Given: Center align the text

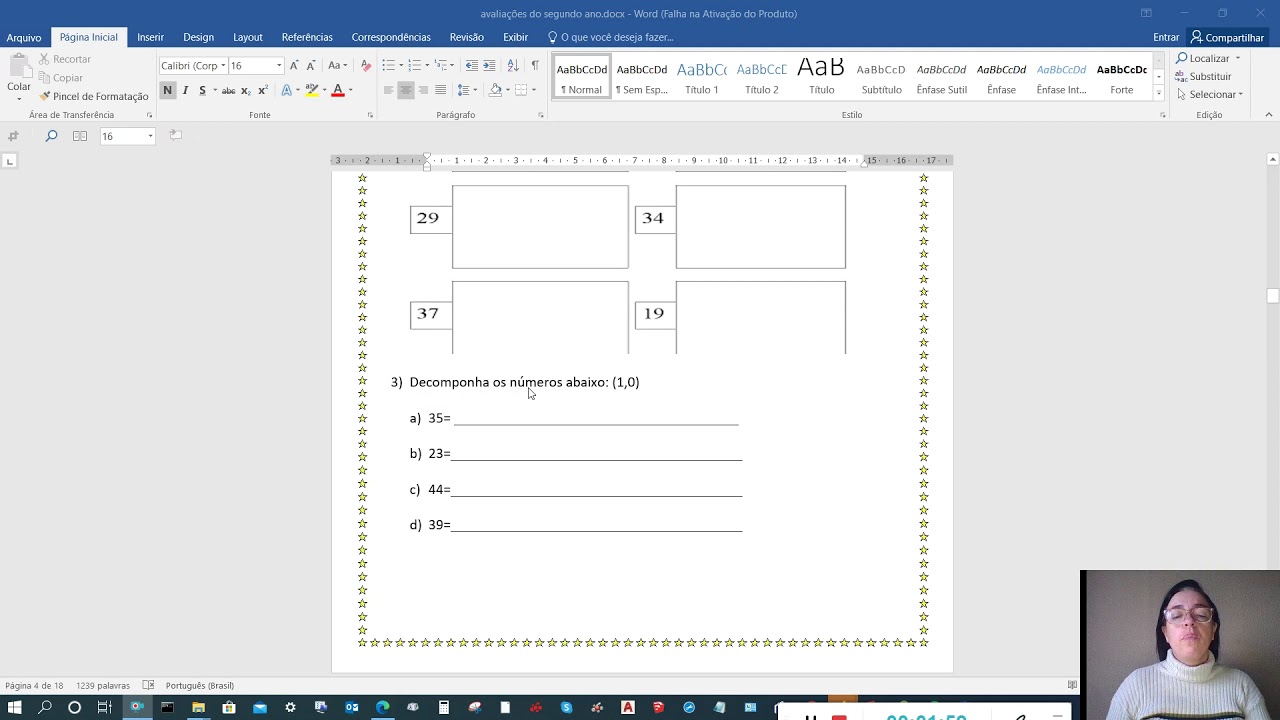Looking at the screenshot, I should 406,90.
